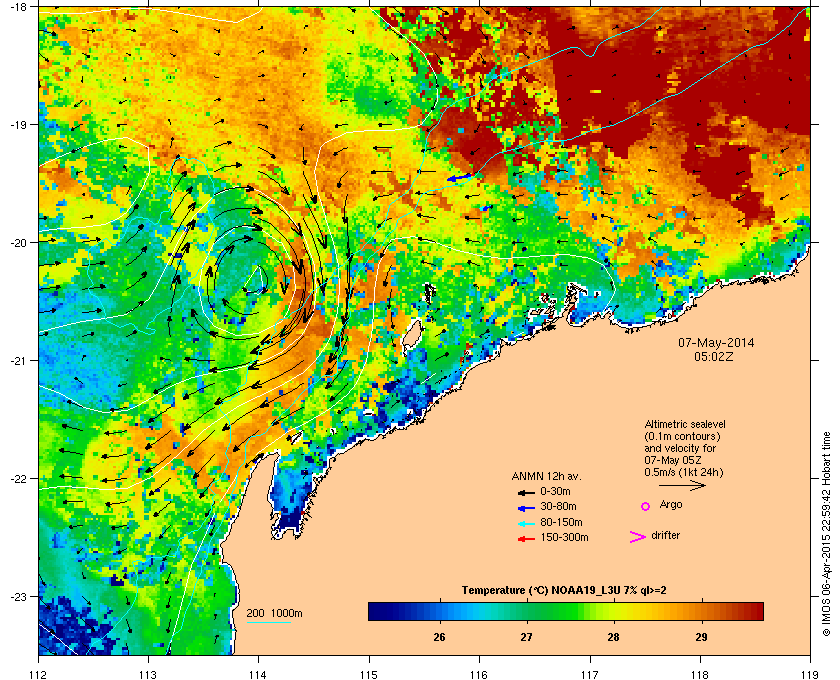Click the longitude axis label 118
840x680 pixels.
pos(700,675)
